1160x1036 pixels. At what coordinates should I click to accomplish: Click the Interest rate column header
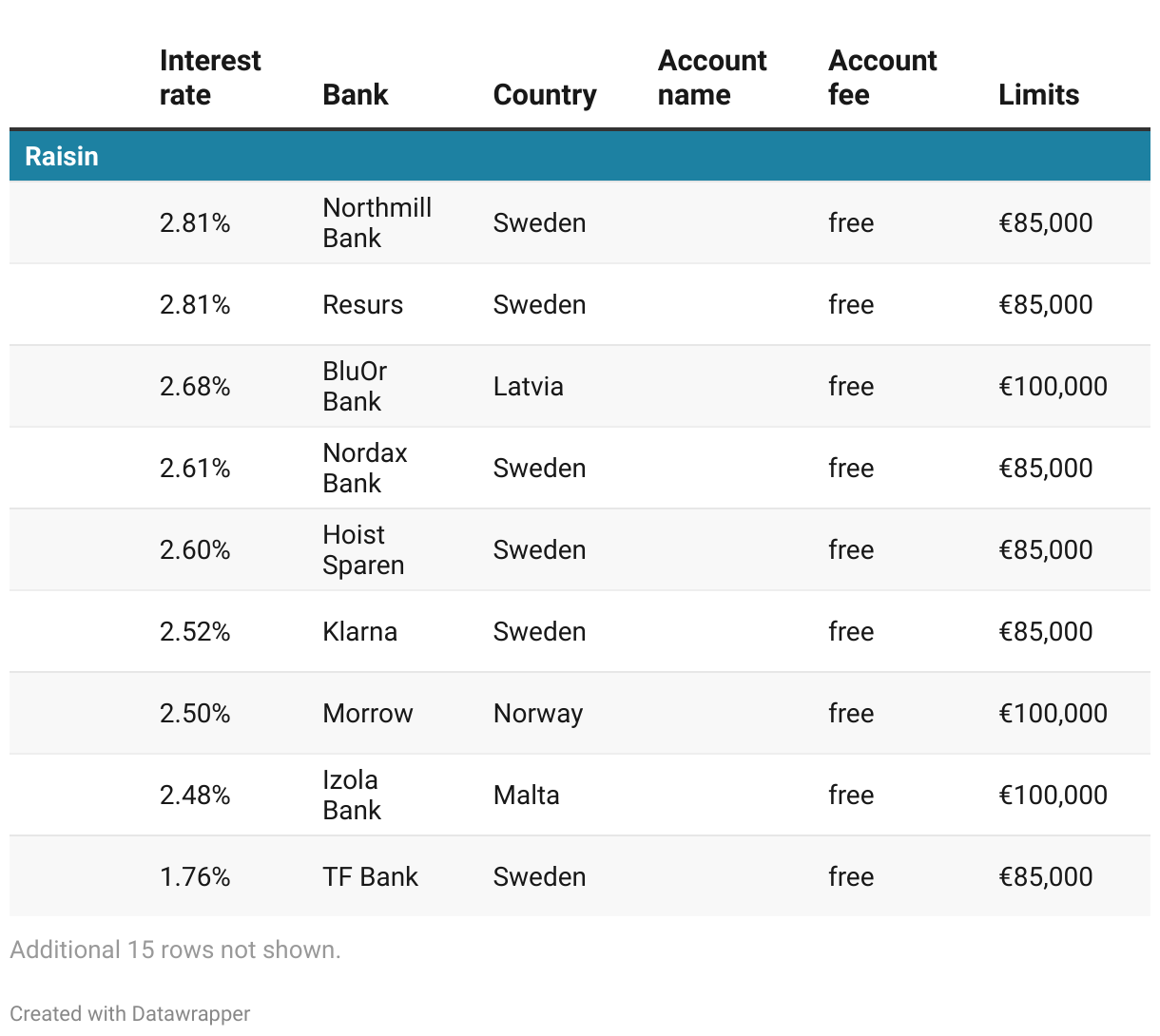click(x=210, y=78)
